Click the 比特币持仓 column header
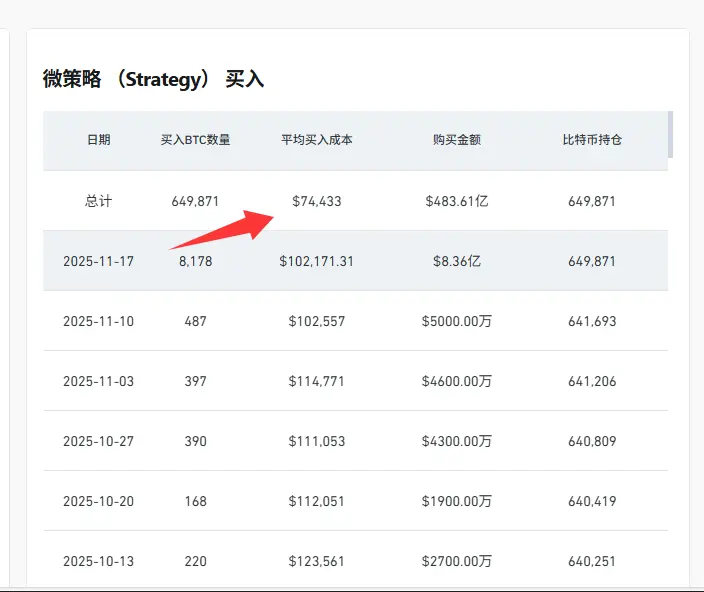Viewport: 704px width, 592px height. coord(592,140)
